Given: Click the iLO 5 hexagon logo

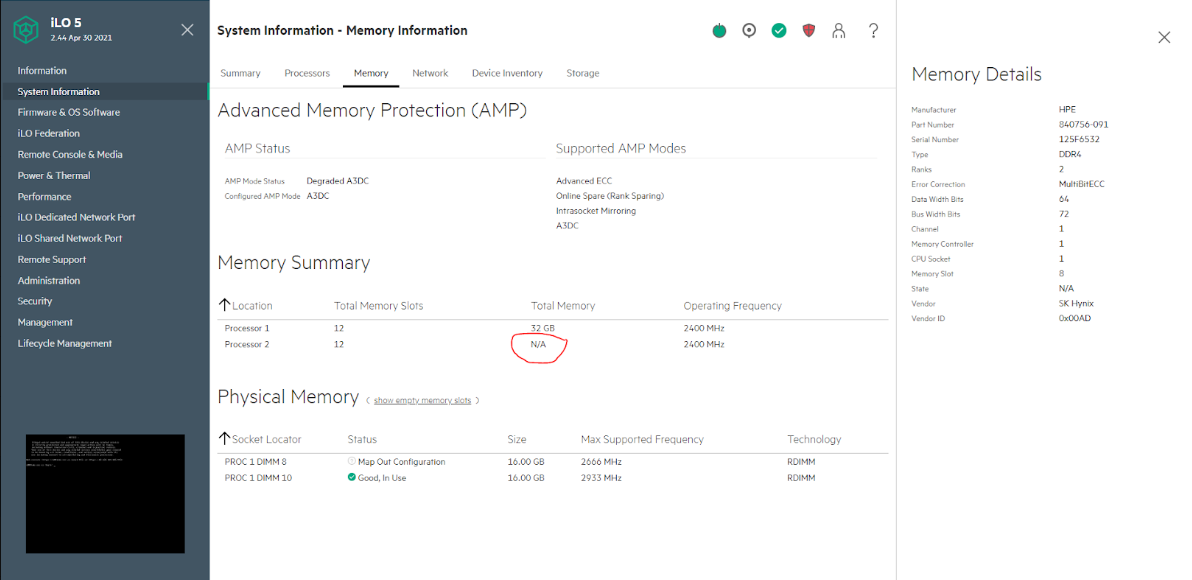Looking at the screenshot, I should click(27, 30).
